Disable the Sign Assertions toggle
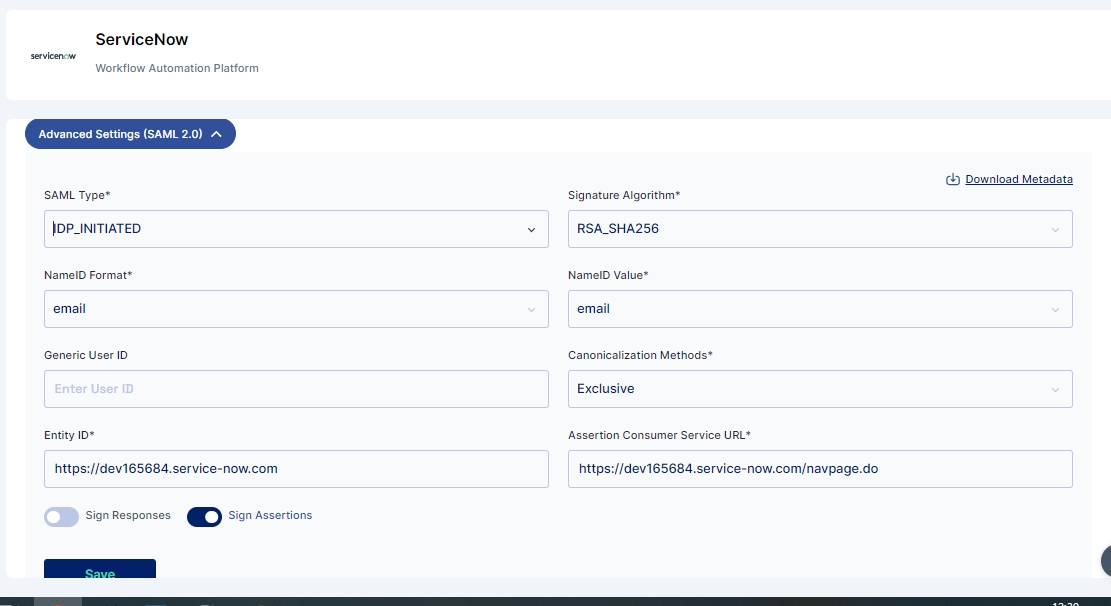Image resolution: width=1111 pixels, height=606 pixels. 204,517
